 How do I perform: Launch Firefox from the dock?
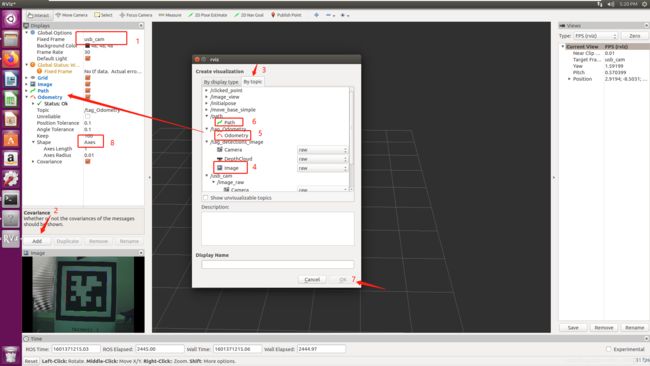11,59
